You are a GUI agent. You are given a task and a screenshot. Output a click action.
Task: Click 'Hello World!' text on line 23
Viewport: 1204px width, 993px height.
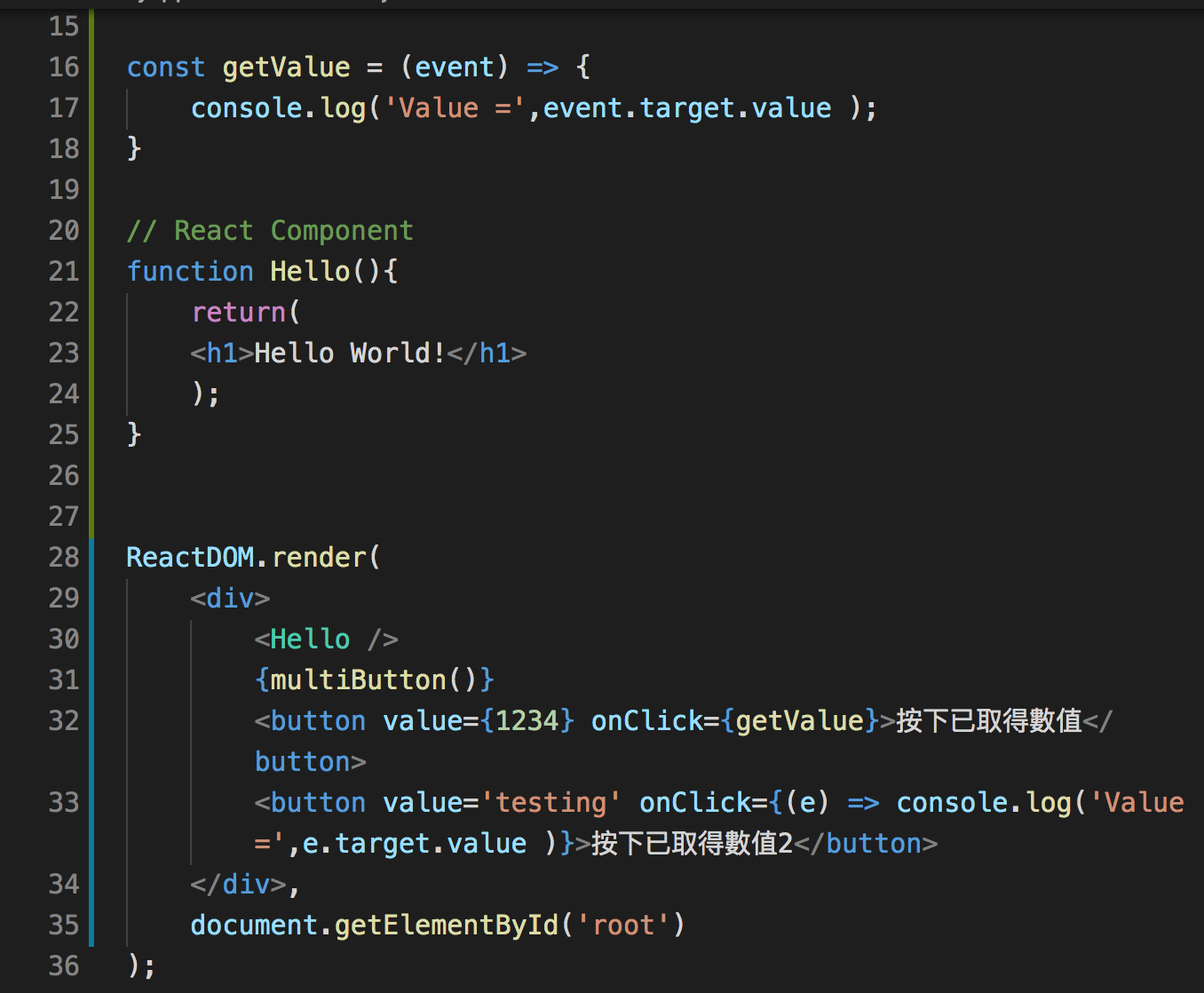pyautogui.click(x=350, y=354)
